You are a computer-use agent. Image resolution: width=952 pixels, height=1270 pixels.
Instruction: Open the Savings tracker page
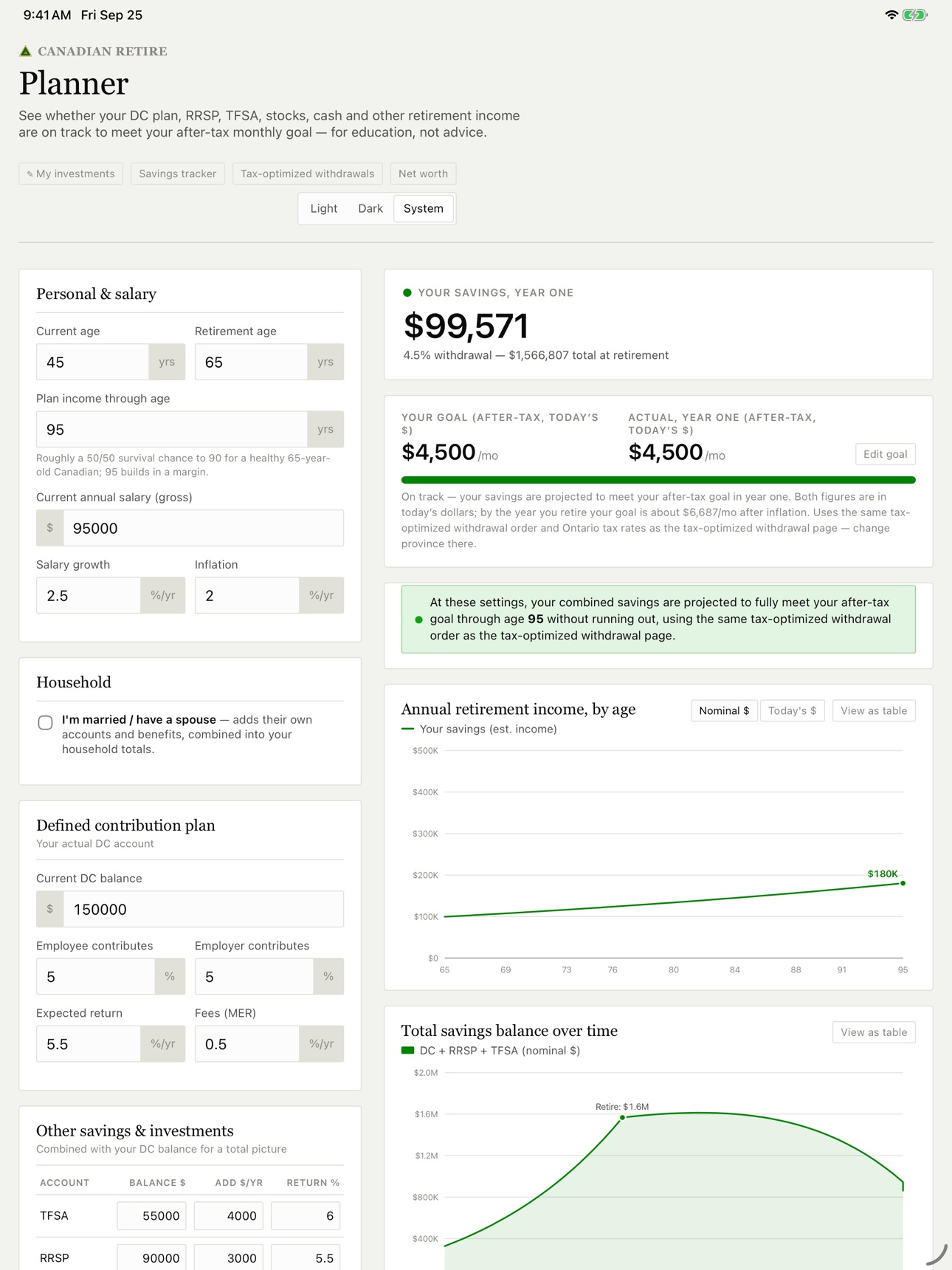pos(178,174)
